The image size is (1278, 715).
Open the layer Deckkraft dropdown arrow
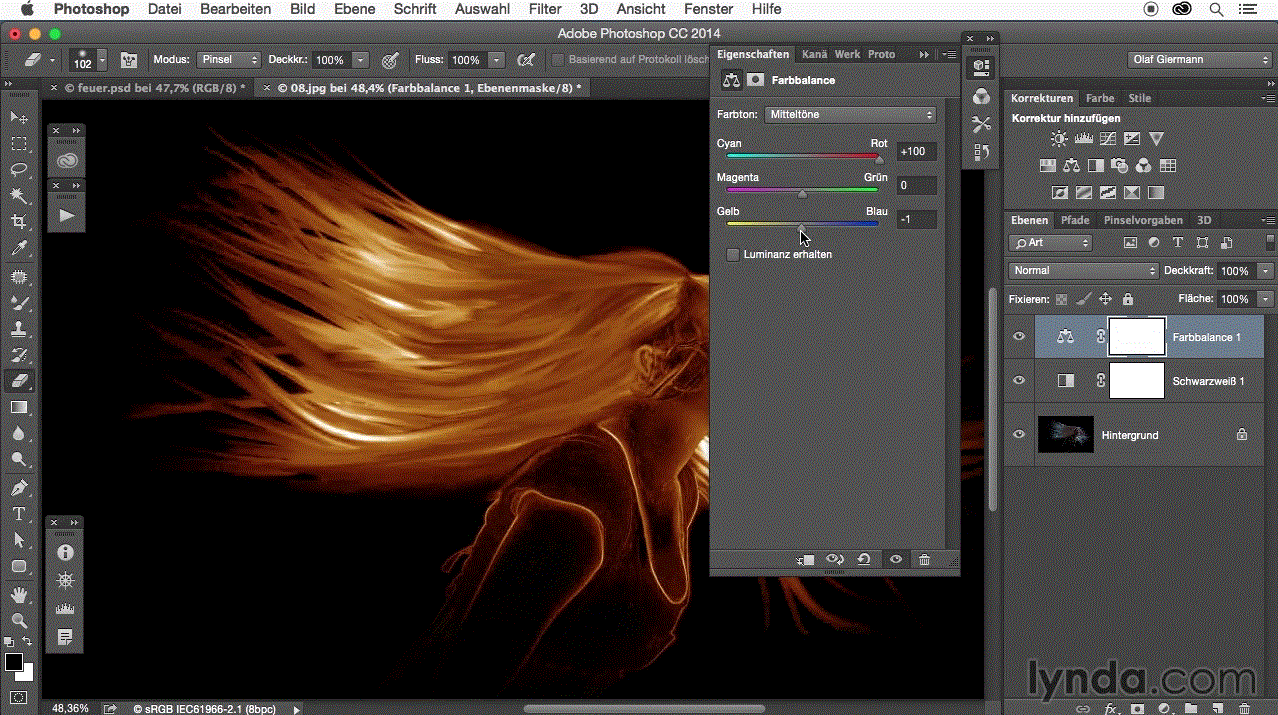pos(1266,271)
